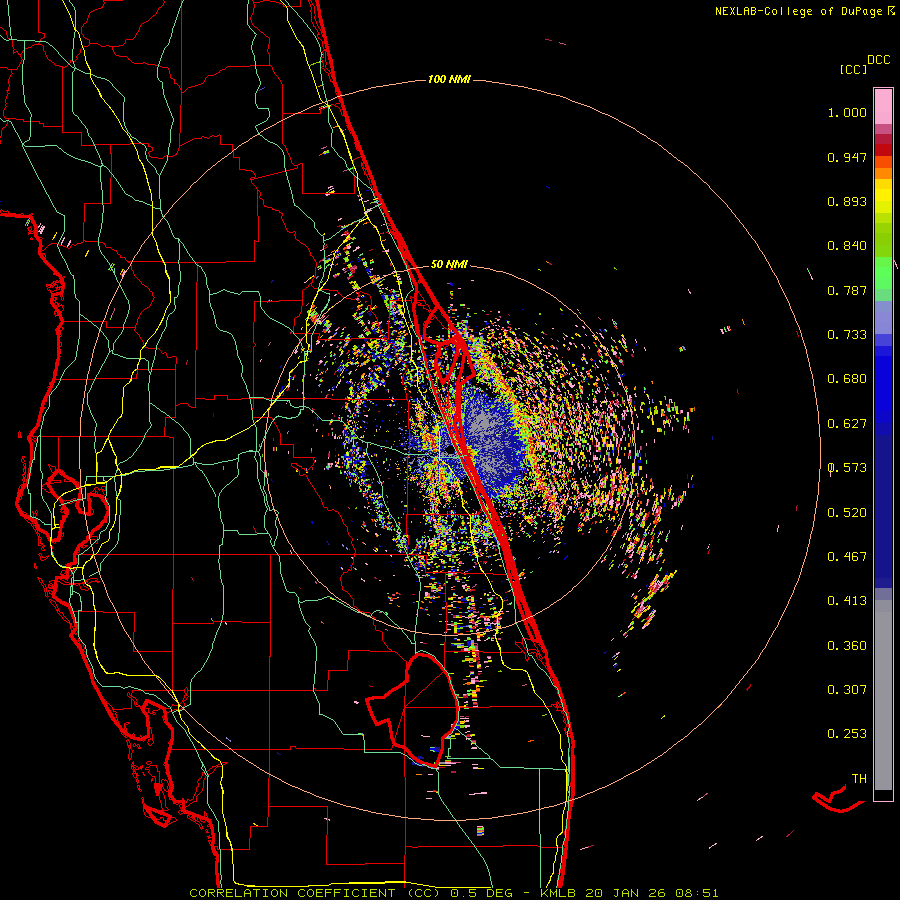The height and width of the screenshot is (900, 900).
Task: Select the 50 NMI range ring label
Action: pyautogui.click(x=449, y=264)
